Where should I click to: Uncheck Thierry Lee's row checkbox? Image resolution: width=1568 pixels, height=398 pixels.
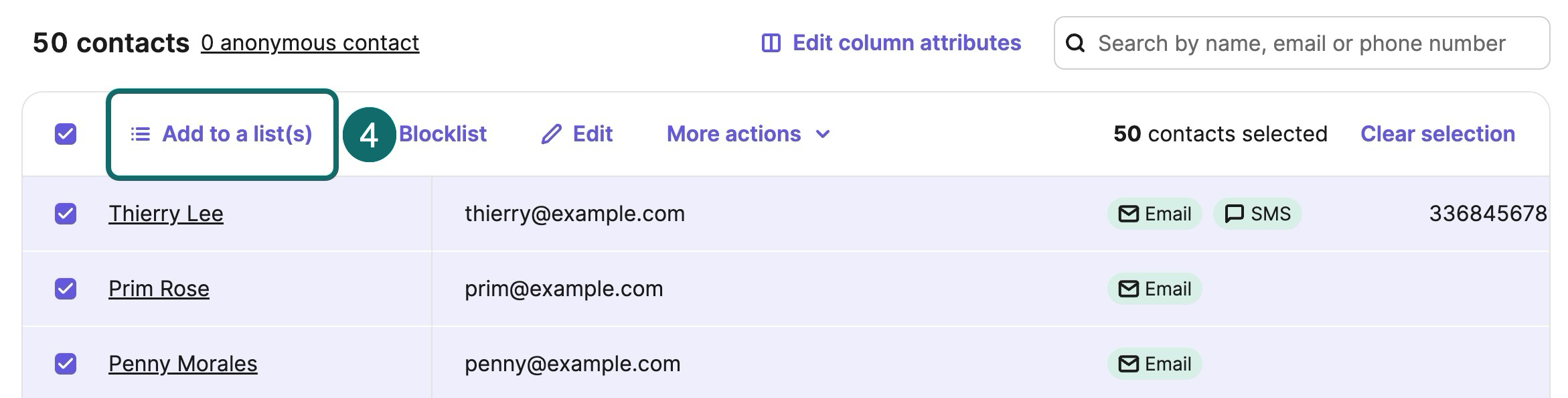point(65,214)
